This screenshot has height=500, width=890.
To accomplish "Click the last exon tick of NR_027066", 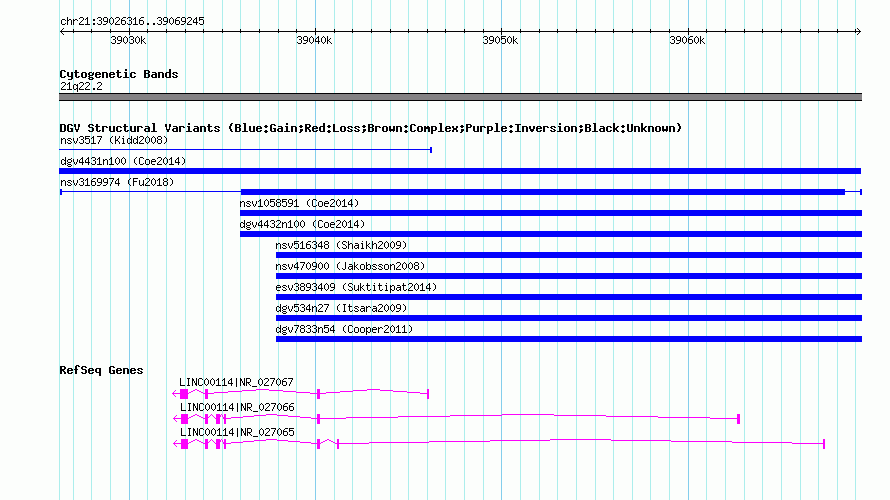I will [x=738, y=419].
